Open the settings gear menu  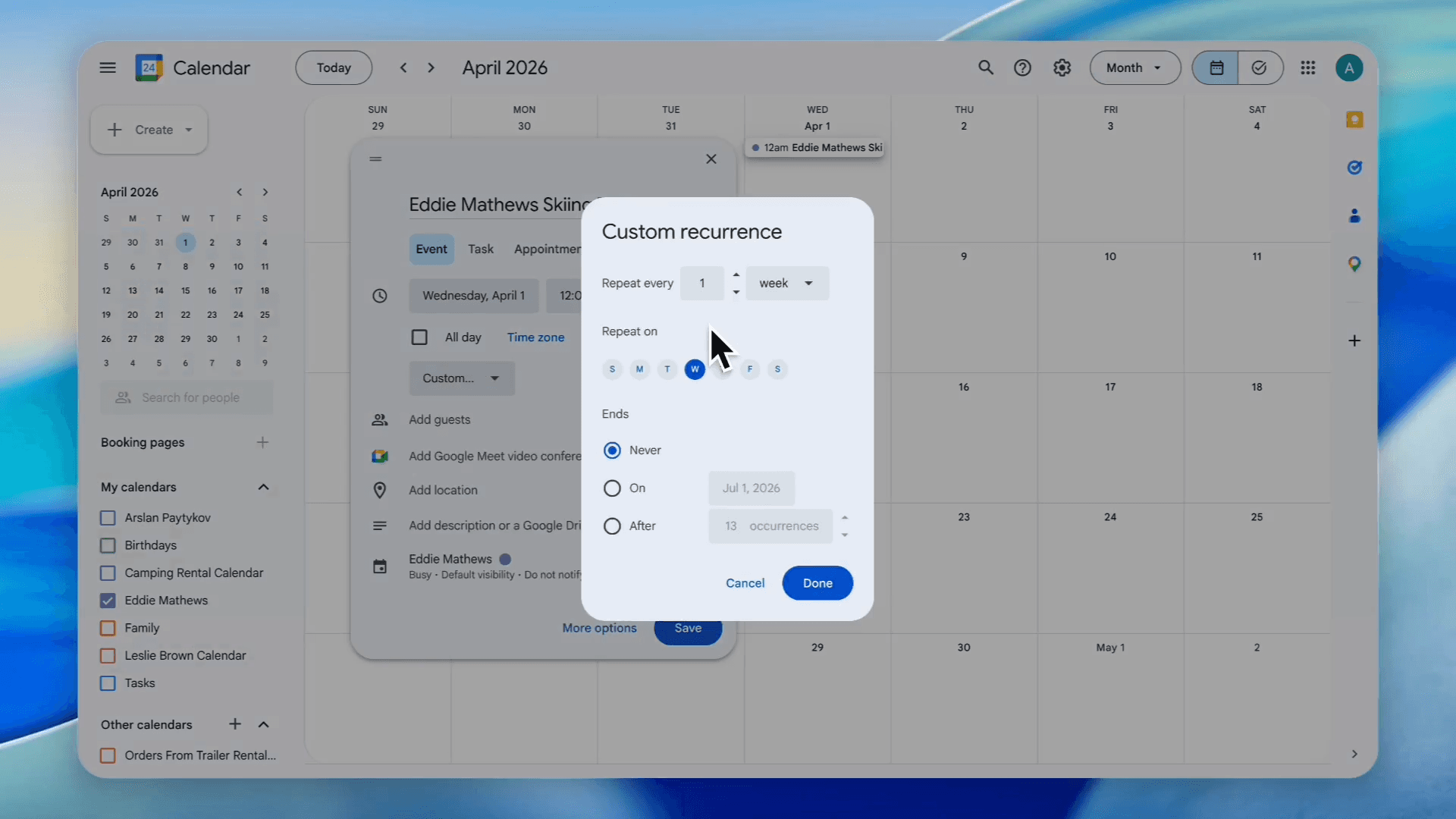point(1062,68)
